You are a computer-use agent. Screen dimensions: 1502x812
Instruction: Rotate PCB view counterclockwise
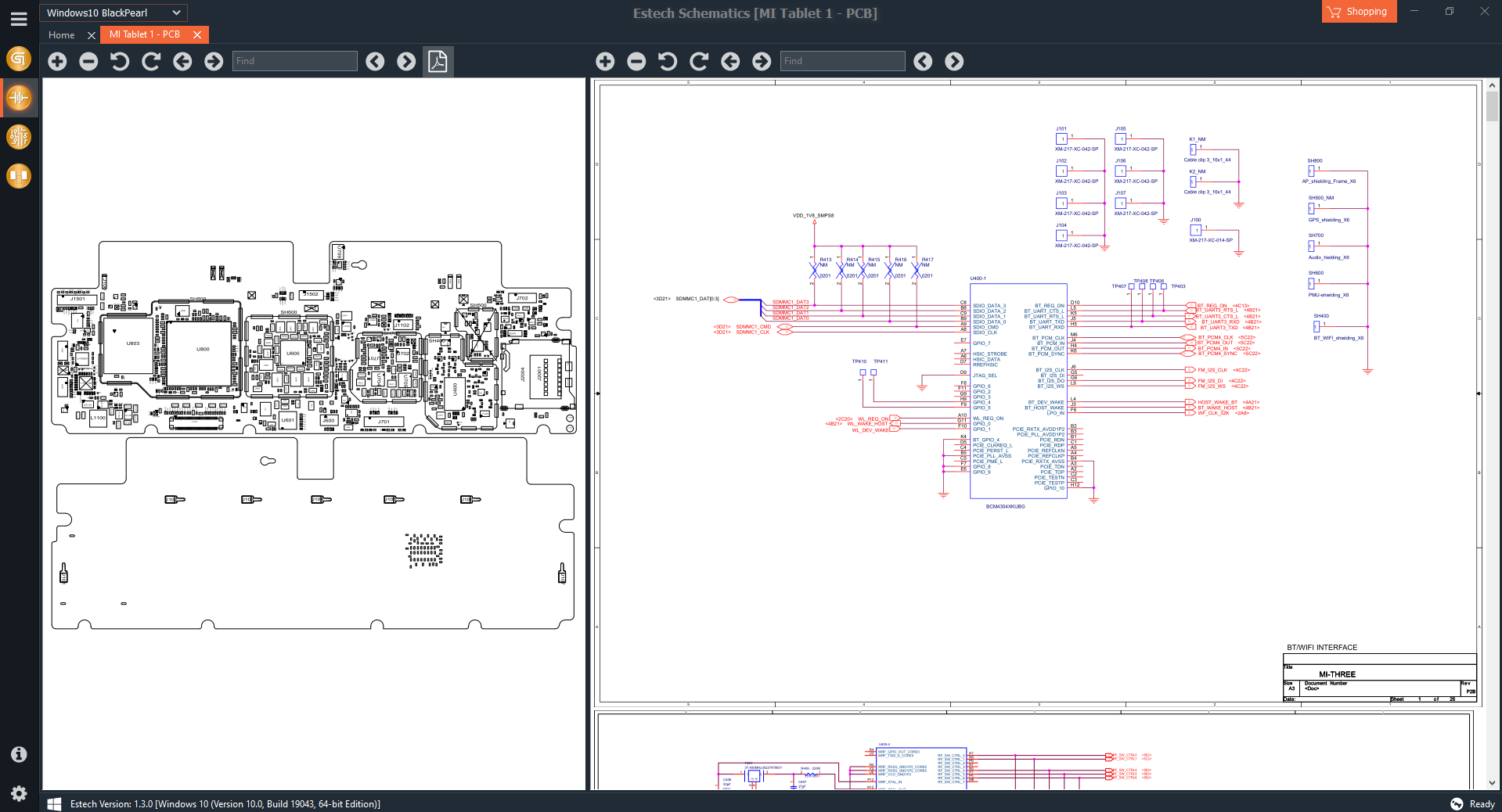[120, 61]
